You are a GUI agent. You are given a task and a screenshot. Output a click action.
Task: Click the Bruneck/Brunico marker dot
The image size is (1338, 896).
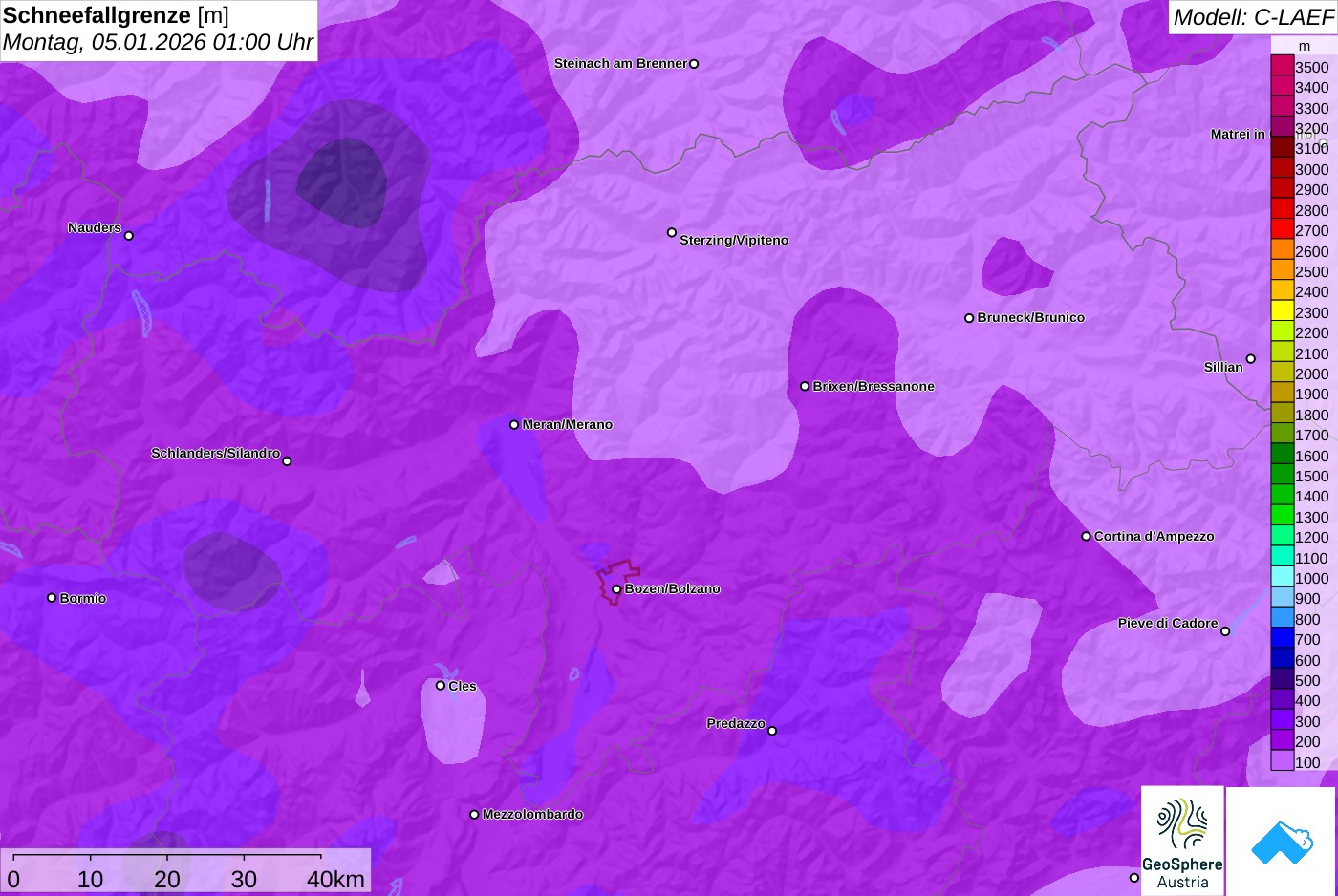coord(969,318)
